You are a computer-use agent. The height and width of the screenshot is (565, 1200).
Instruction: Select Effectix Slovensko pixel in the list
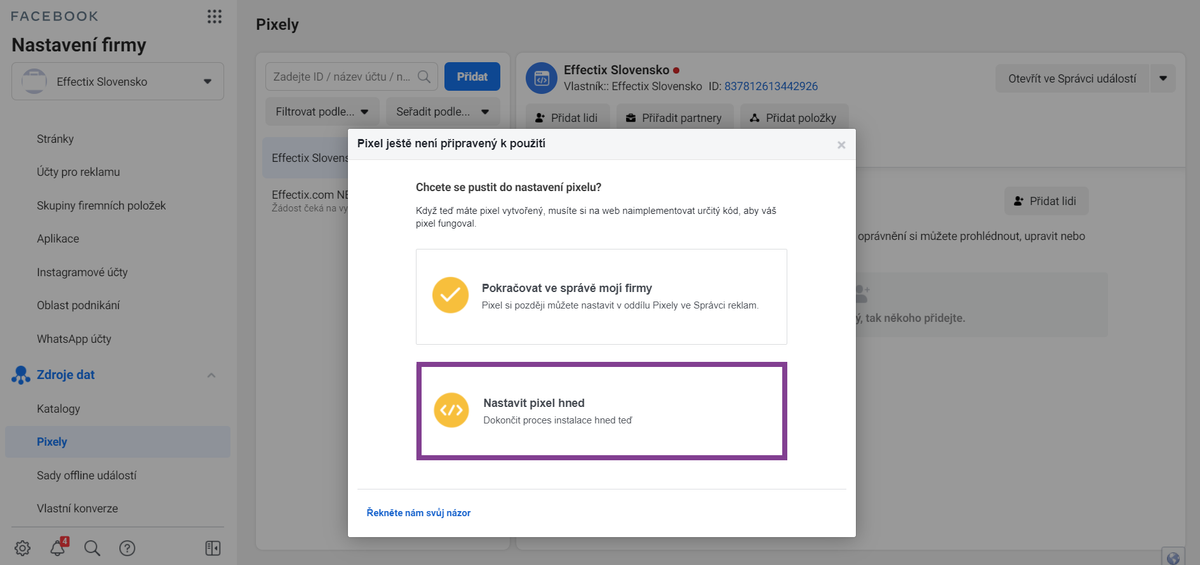pyautogui.click(x=305, y=158)
